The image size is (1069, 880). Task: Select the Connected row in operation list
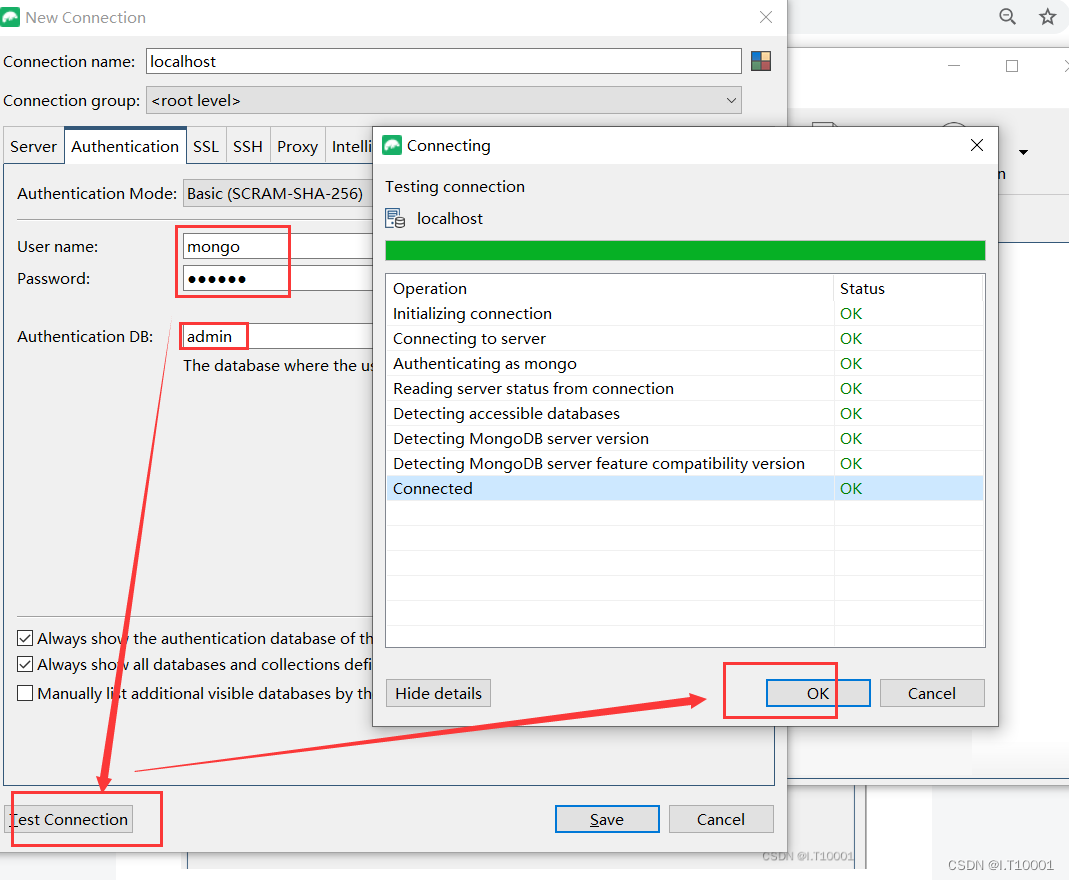coord(600,488)
